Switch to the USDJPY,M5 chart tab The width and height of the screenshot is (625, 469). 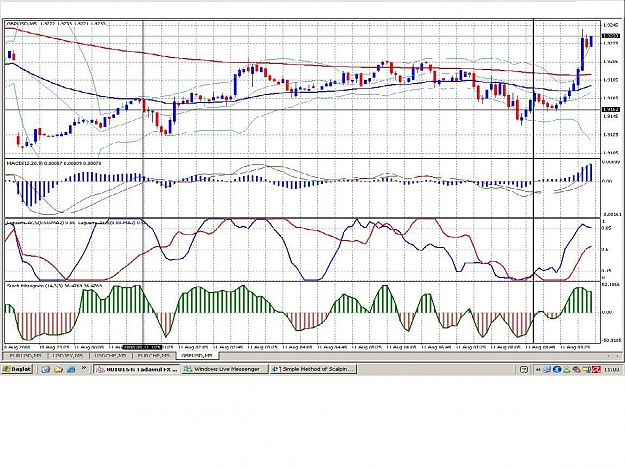click(68, 355)
